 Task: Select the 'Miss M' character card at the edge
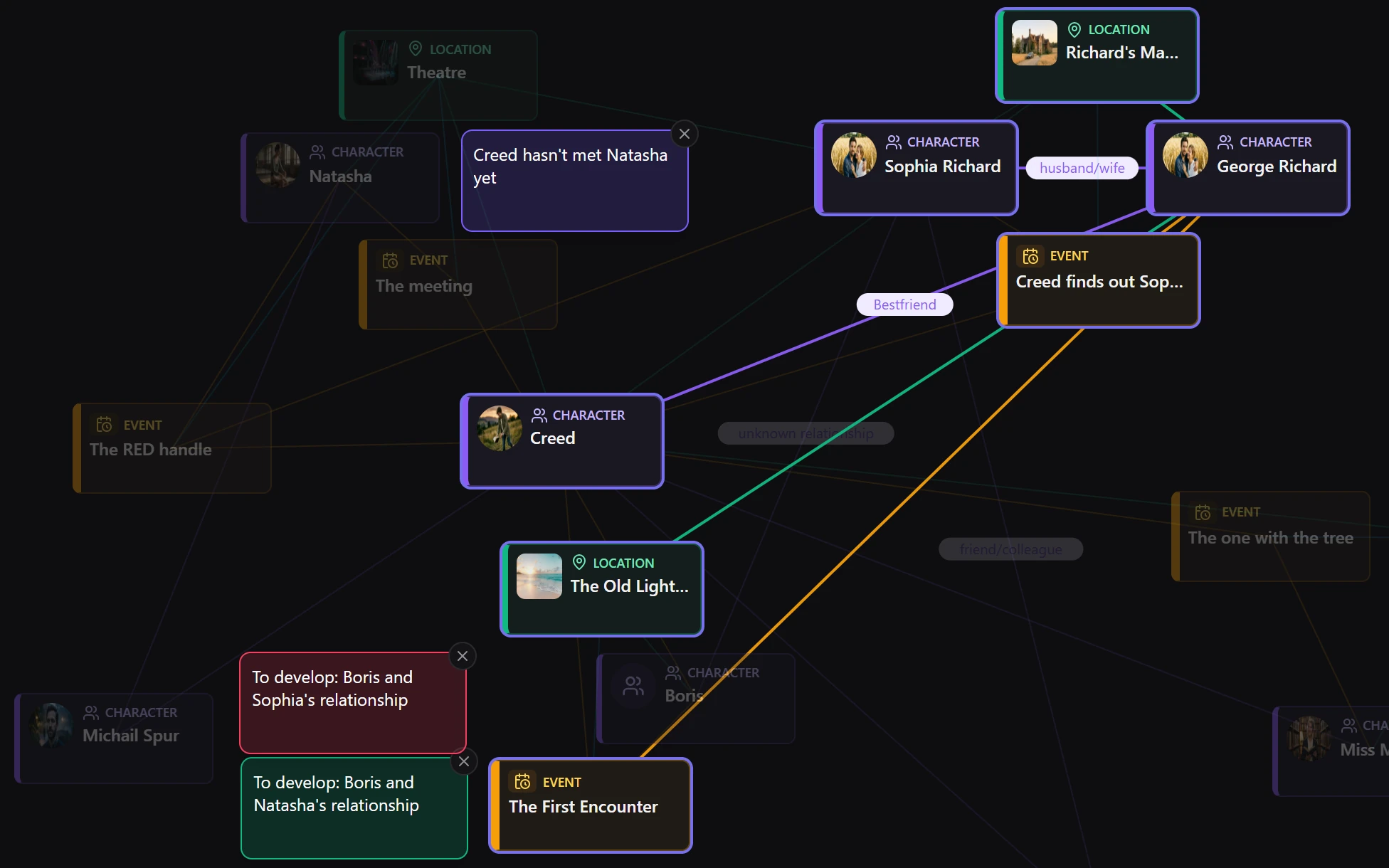tap(1332, 751)
